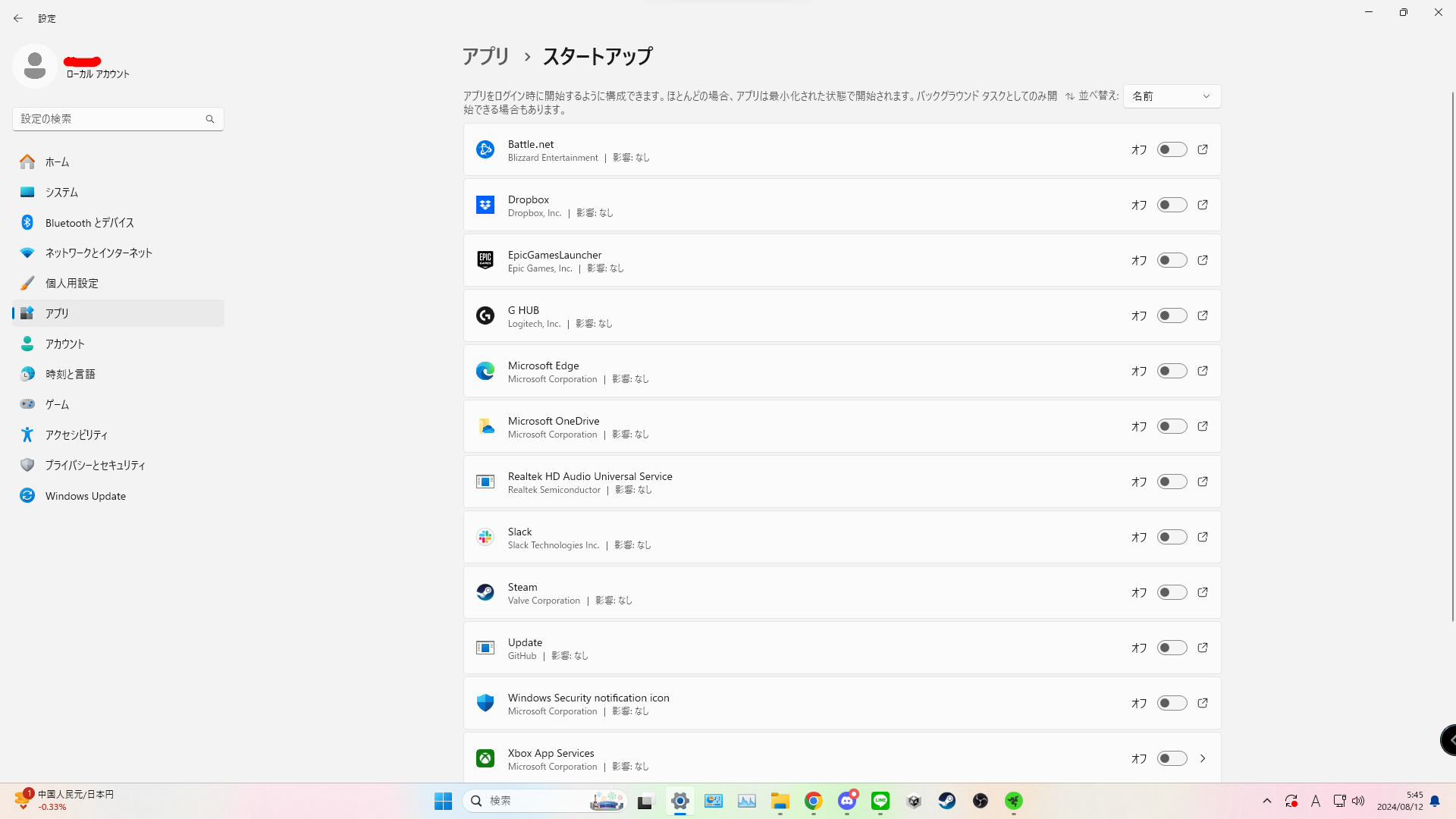Click the Windows Start button
The image size is (1456, 819).
tap(443, 801)
